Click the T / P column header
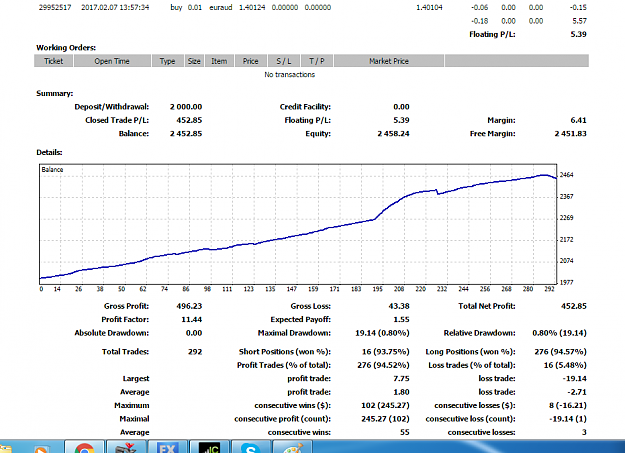Viewport: 625px width, 453px height. [317, 61]
